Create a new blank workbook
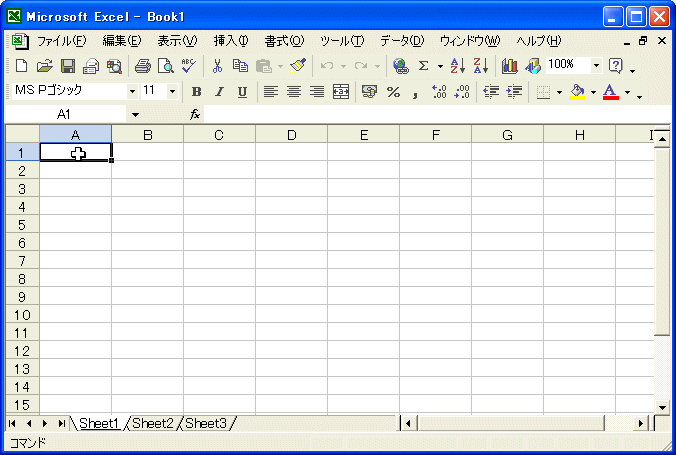676x455 pixels. point(21,66)
